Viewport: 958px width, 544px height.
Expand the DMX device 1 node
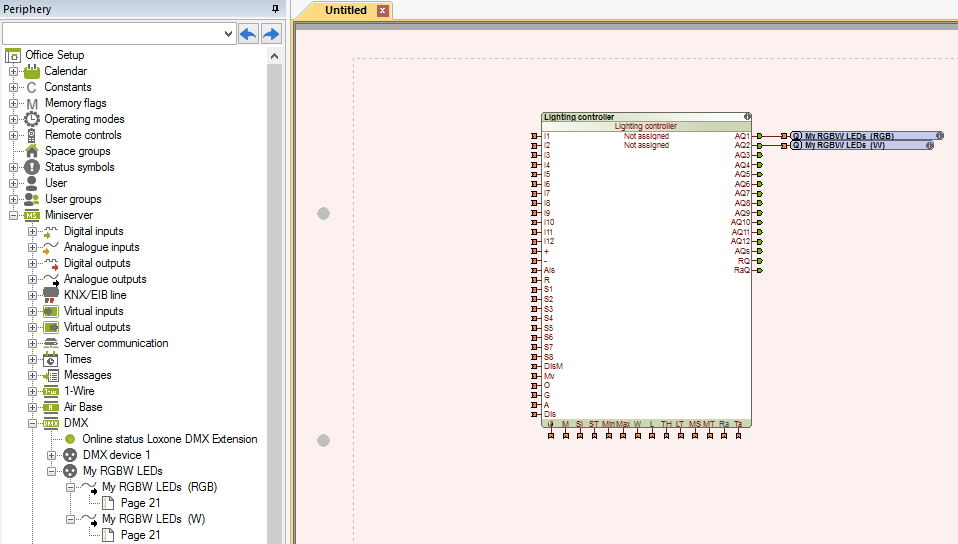click(52, 455)
